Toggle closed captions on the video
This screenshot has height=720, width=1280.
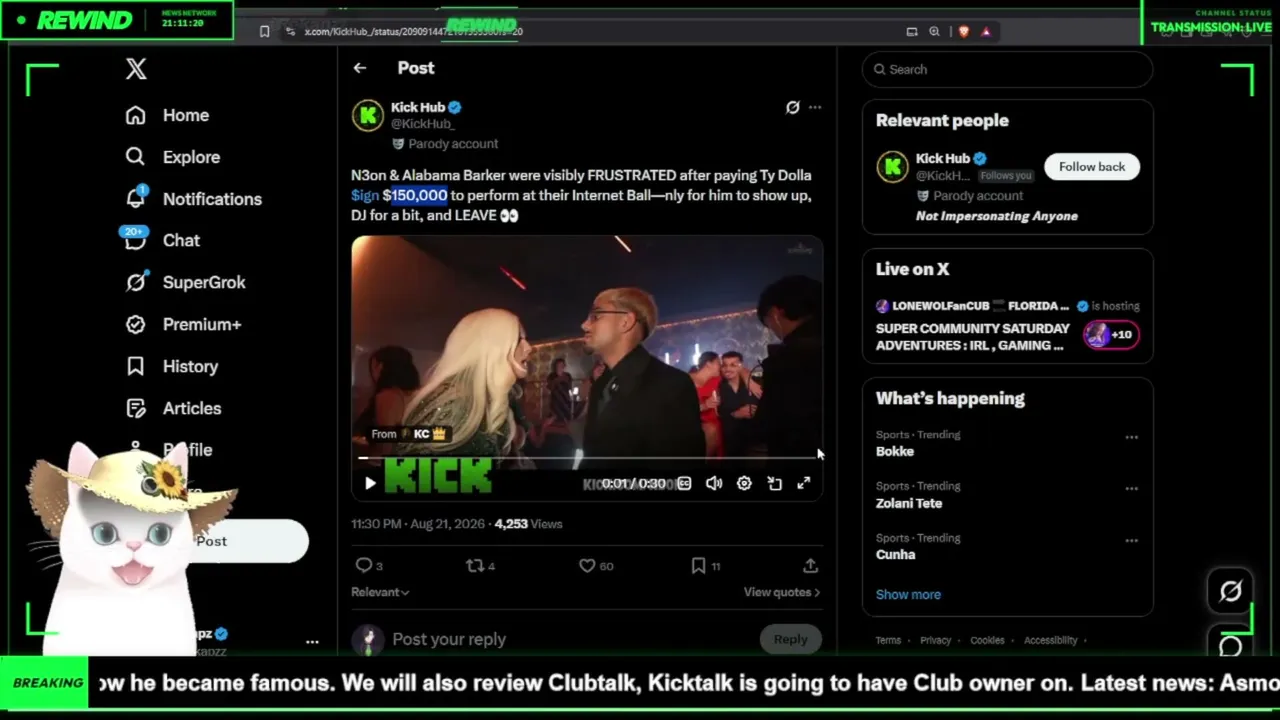pyautogui.click(x=684, y=484)
